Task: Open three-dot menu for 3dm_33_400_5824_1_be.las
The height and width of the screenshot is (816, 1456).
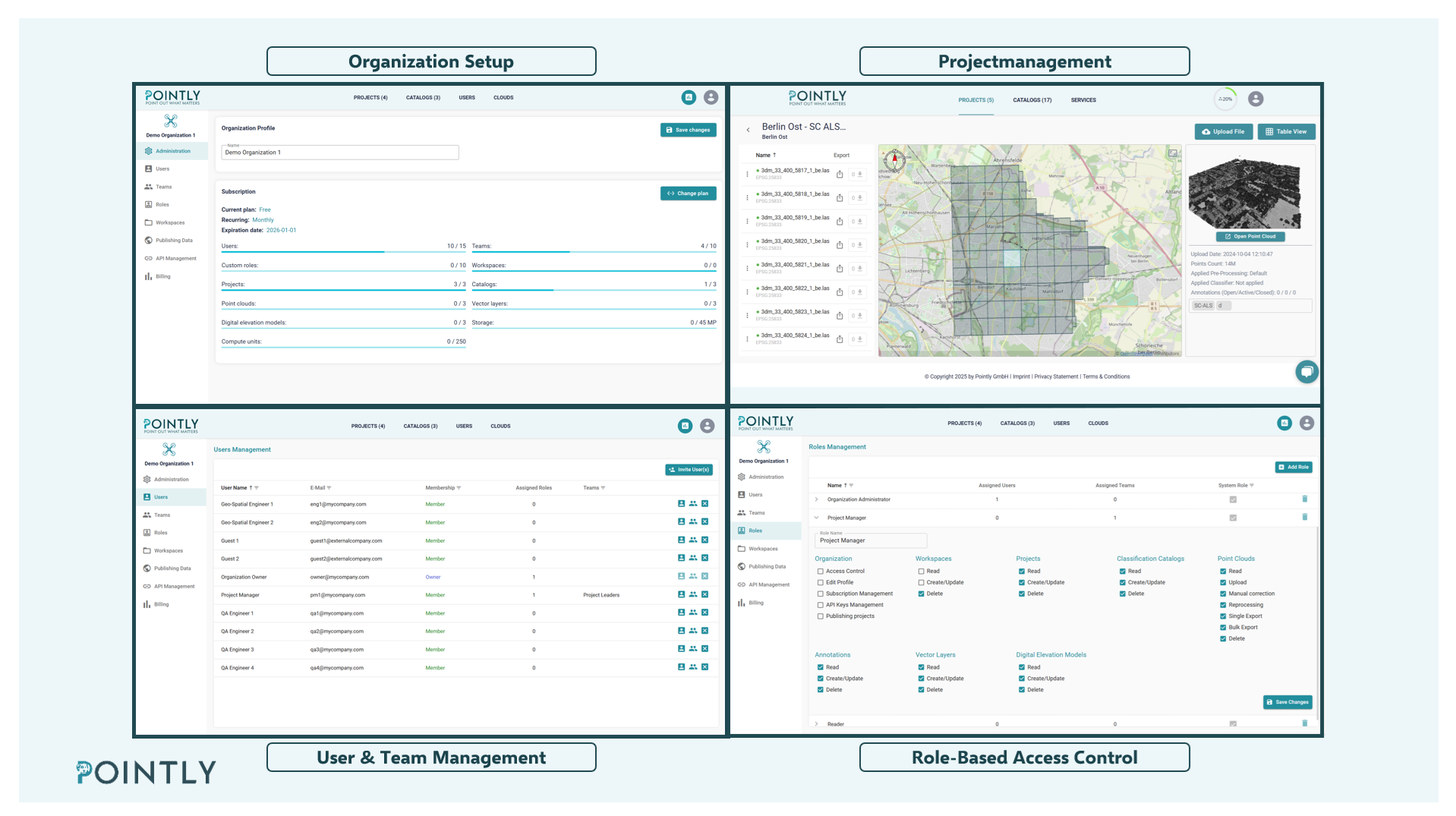Action: pyautogui.click(x=748, y=339)
